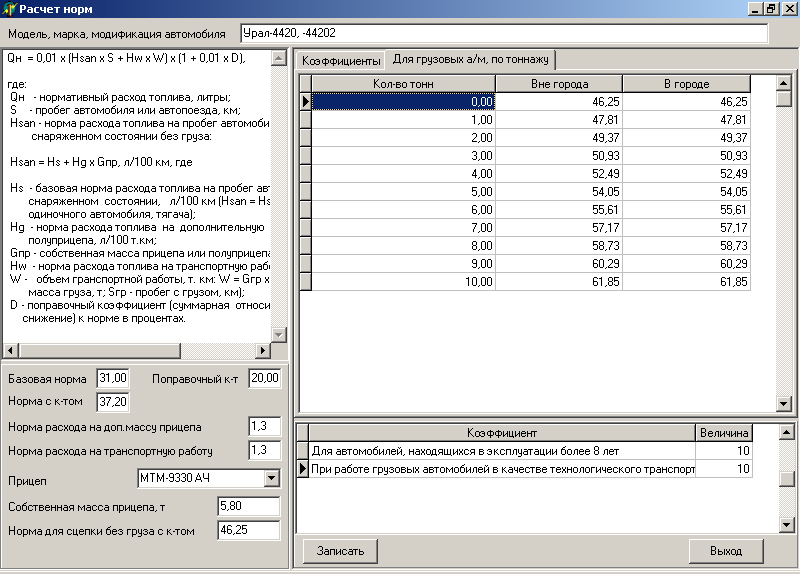The height and width of the screenshot is (574, 800).
Task: Click В городе value 47,81
Action: [687, 120]
